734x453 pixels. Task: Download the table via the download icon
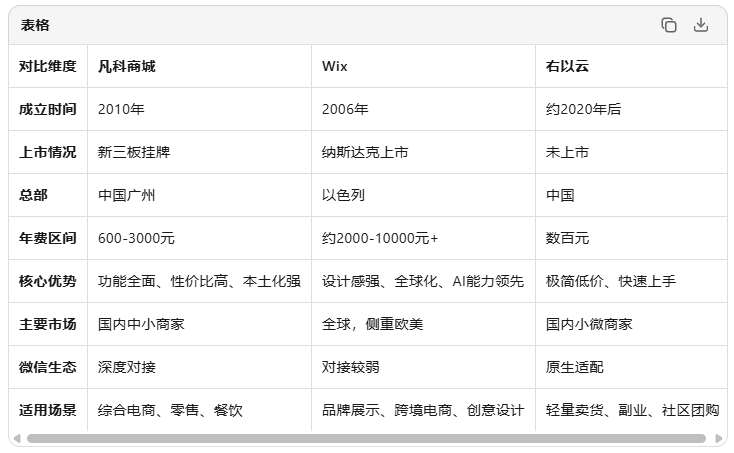click(x=700, y=25)
